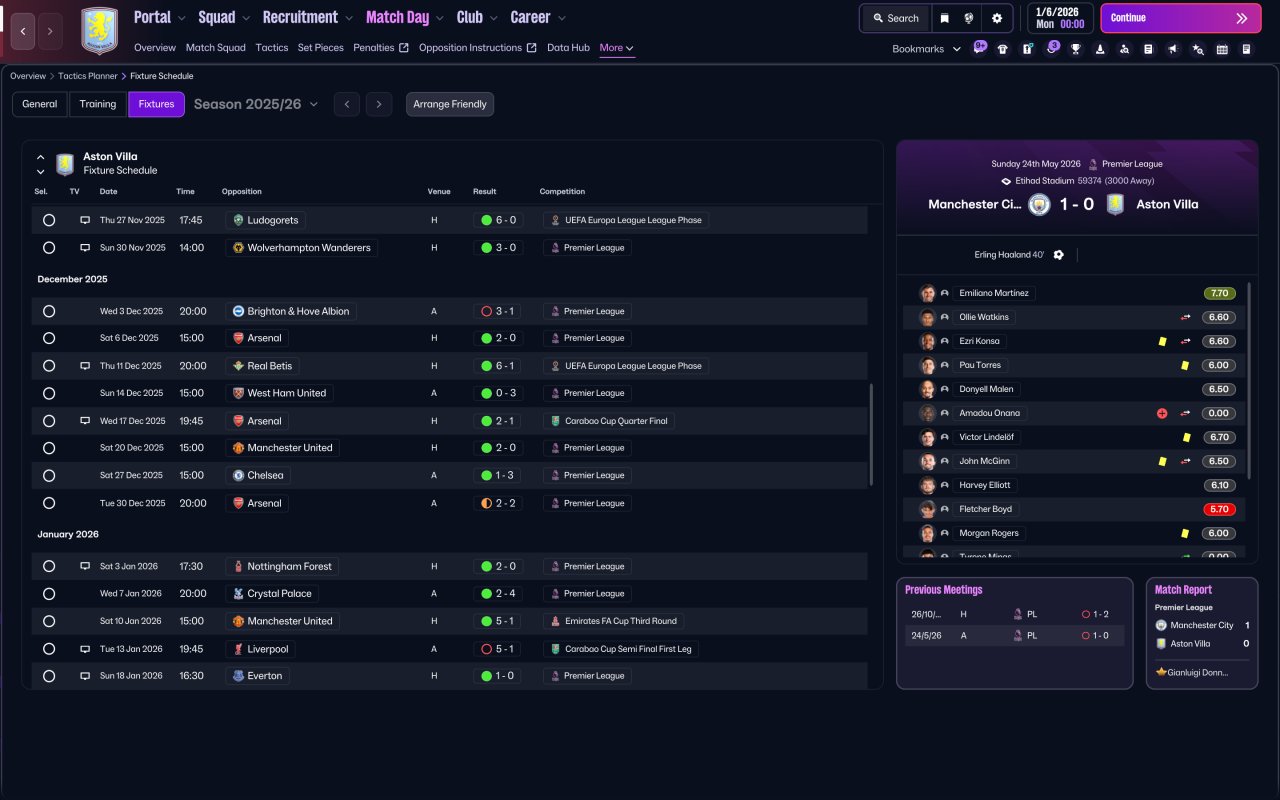Go to the next season with right arrow

click(x=379, y=104)
